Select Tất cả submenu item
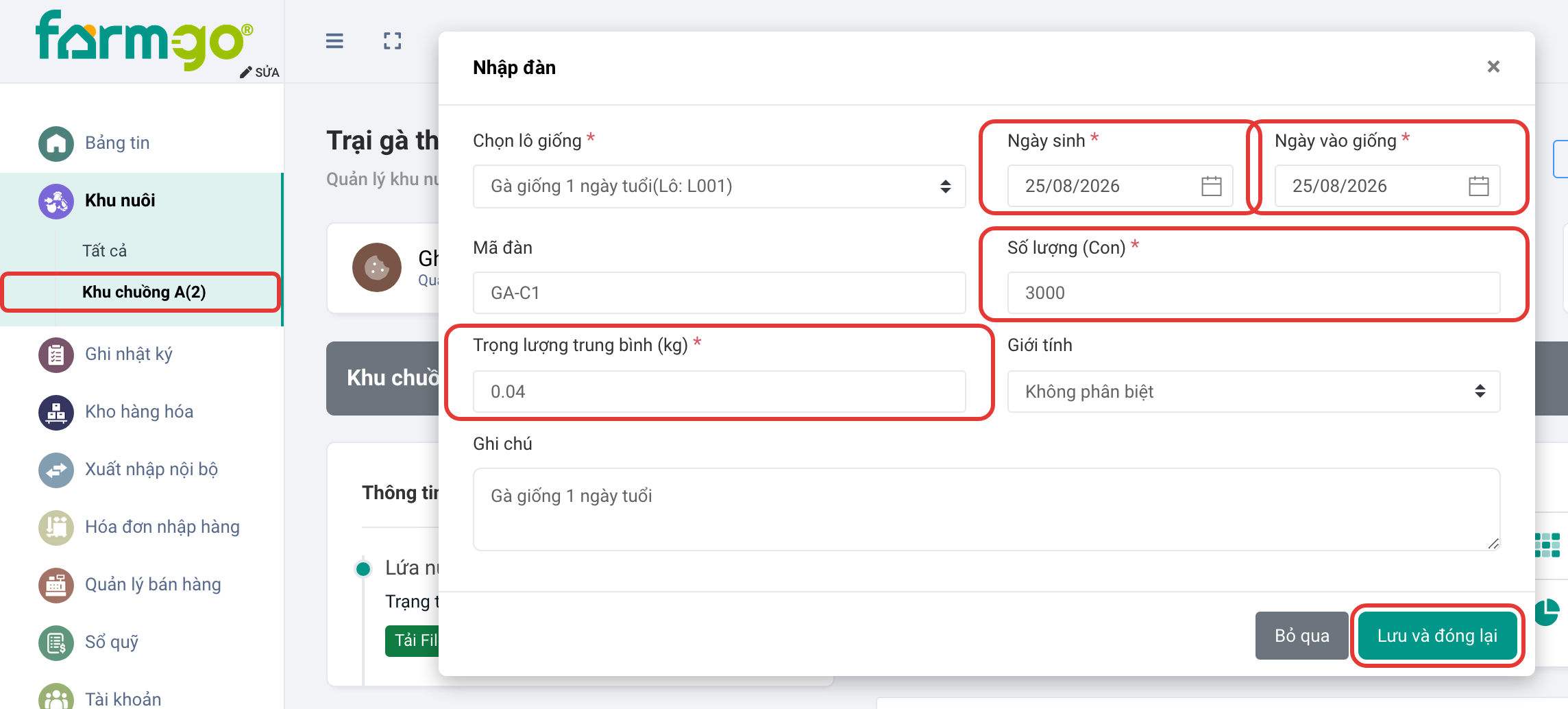This screenshot has height=709, width=1568. tap(105, 251)
